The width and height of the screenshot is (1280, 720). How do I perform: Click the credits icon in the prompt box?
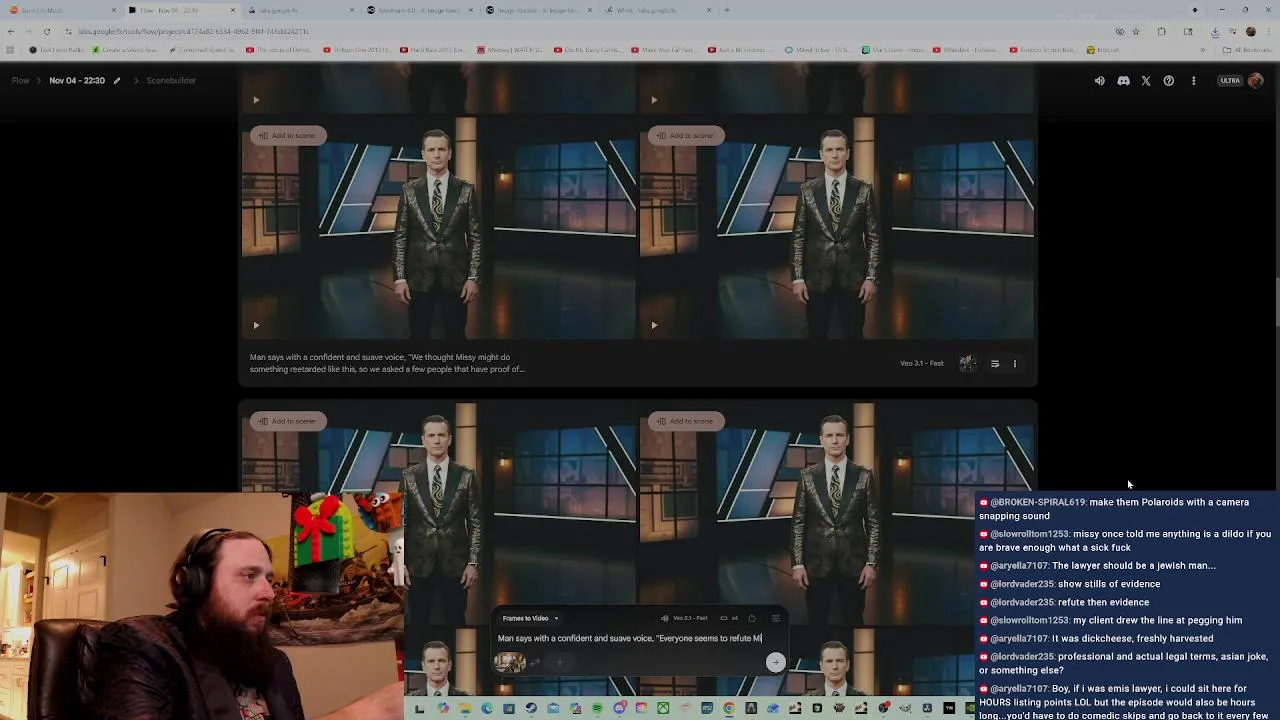pos(752,618)
